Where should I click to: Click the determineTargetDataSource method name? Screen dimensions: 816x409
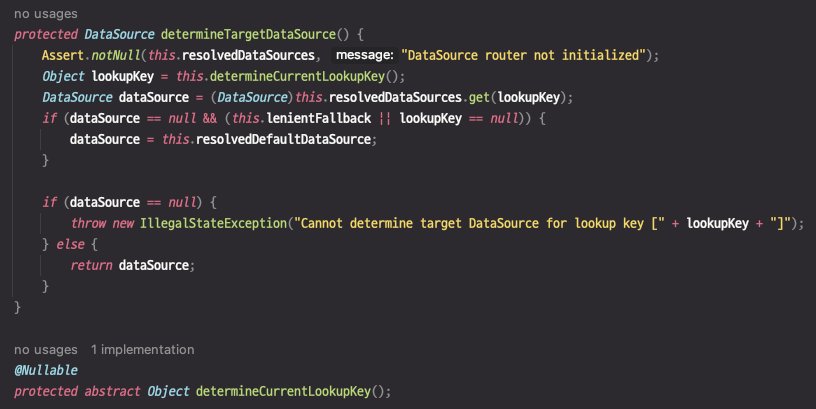(248, 34)
